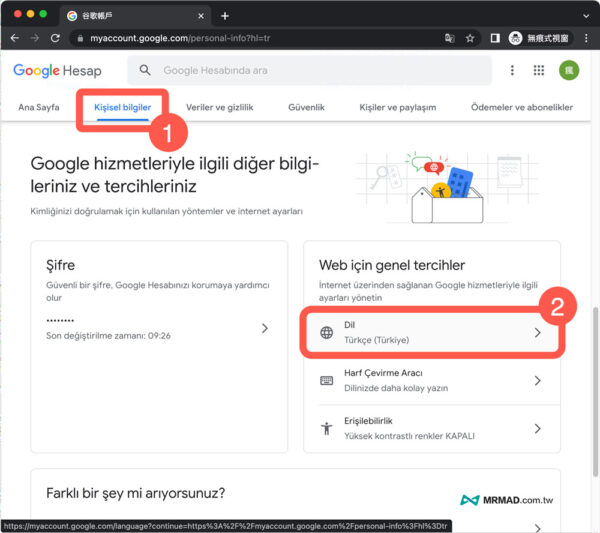Click the browser forward arrow

pyautogui.click(x=35, y=38)
